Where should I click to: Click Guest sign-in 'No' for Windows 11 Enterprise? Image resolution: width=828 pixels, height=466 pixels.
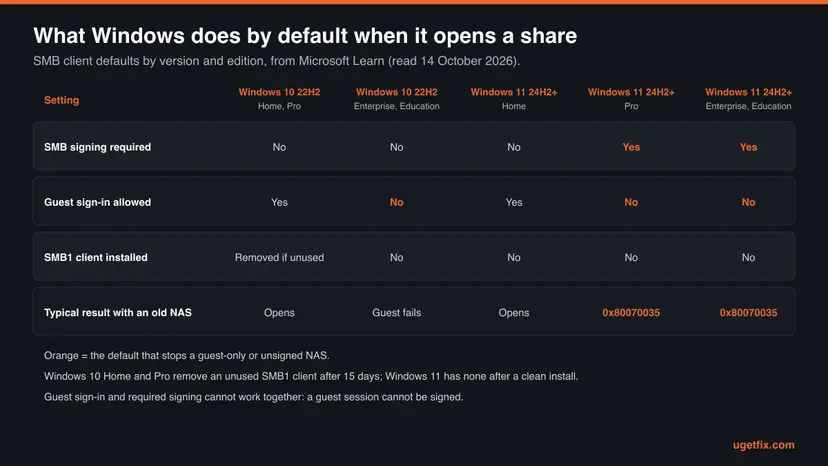748,202
